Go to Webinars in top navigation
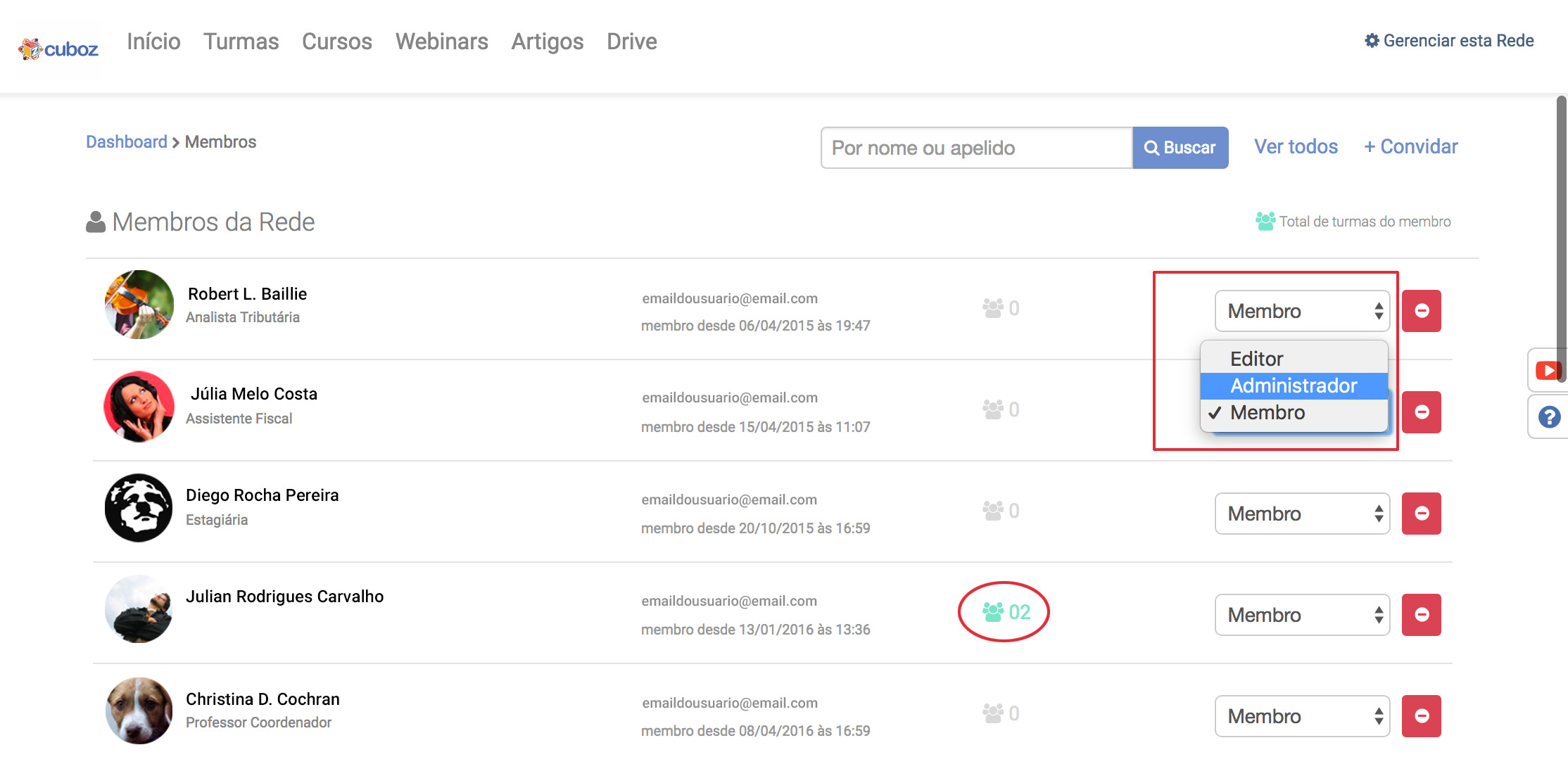This screenshot has width=1568, height=764. [x=441, y=42]
